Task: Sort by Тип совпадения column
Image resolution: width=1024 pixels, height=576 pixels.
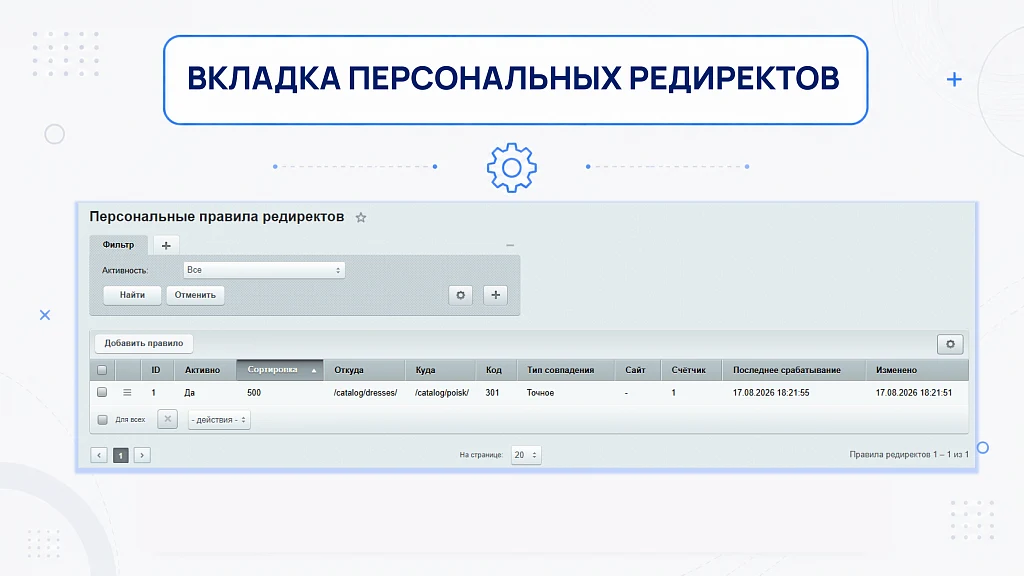Action: click(x=565, y=370)
